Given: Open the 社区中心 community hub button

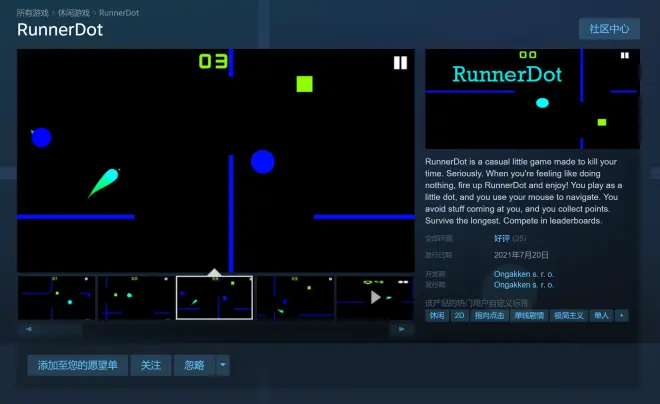Looking at the screenshot, I should click(609, 29).
